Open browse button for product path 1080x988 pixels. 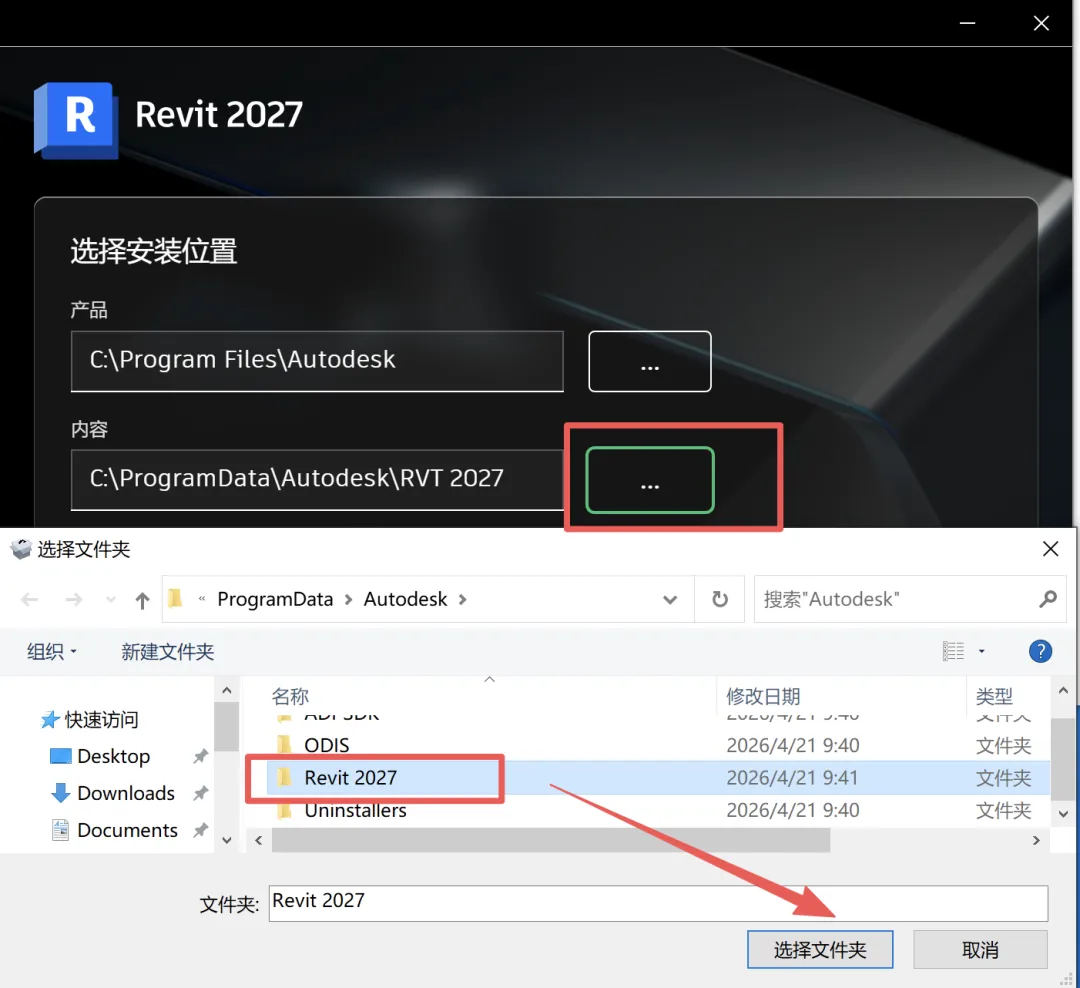(x=650, y=361)
